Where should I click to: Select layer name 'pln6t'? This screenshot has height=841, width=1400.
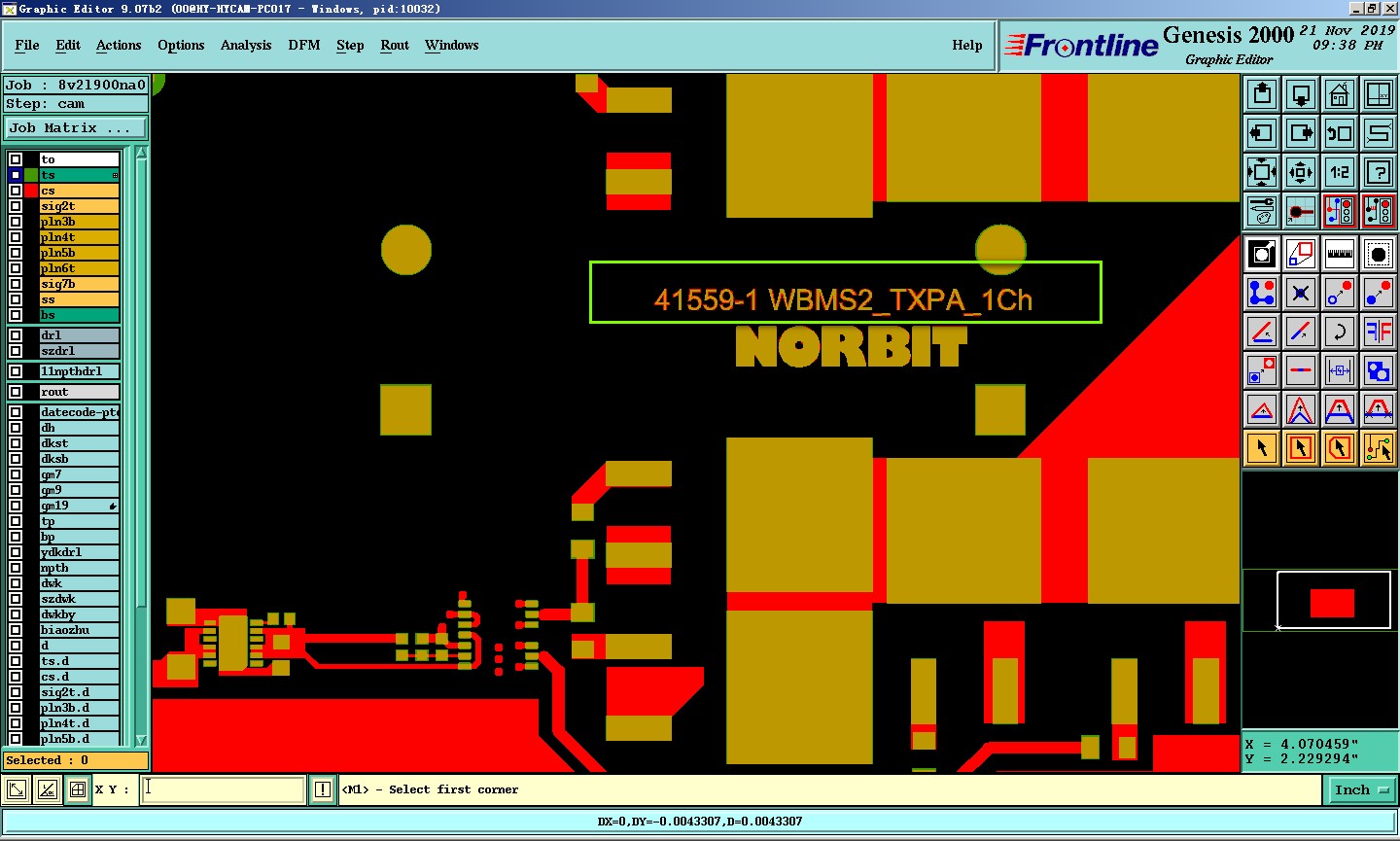[80, 268]
